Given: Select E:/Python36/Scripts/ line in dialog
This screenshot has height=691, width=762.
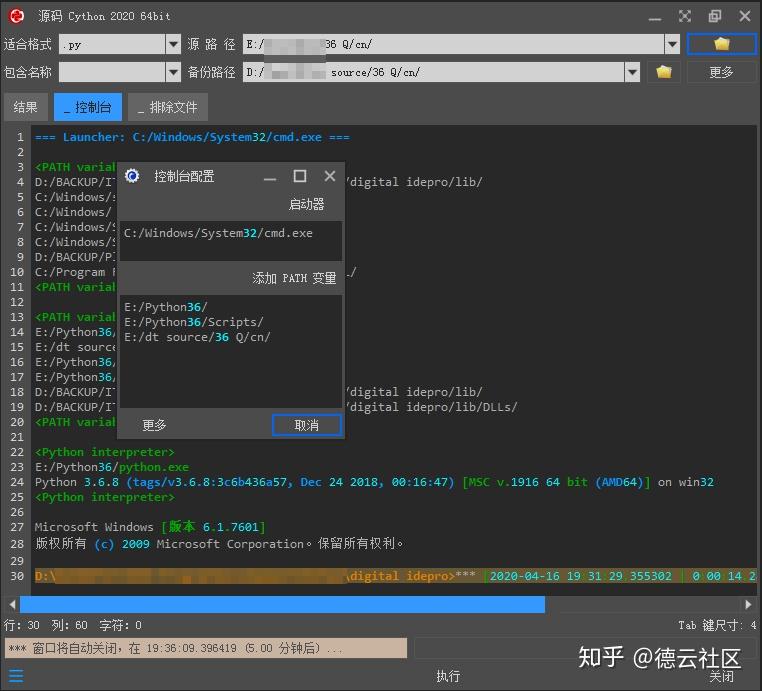Looking at the screenshot, I should pyautogui.click(x=194, y=322).
